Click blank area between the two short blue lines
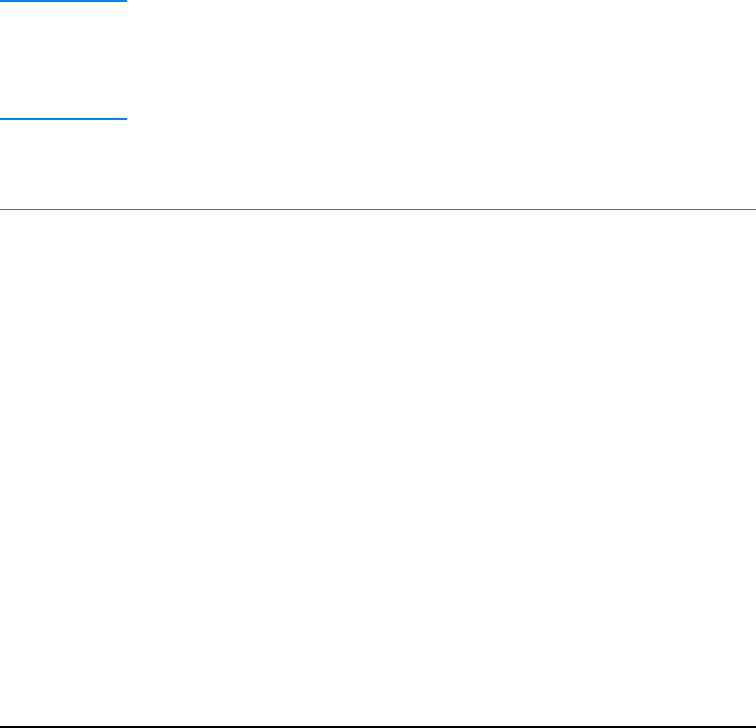The image size is (756, 728). [63, 60]
